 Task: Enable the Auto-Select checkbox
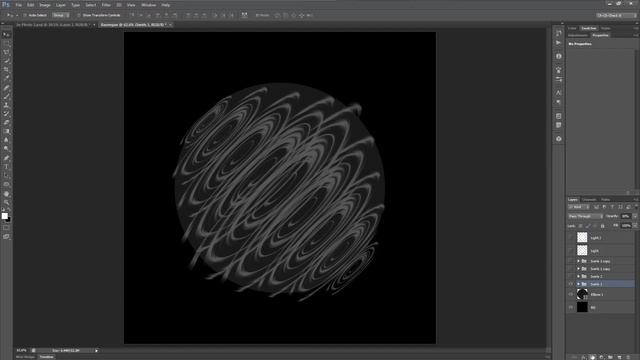(24, 15)
